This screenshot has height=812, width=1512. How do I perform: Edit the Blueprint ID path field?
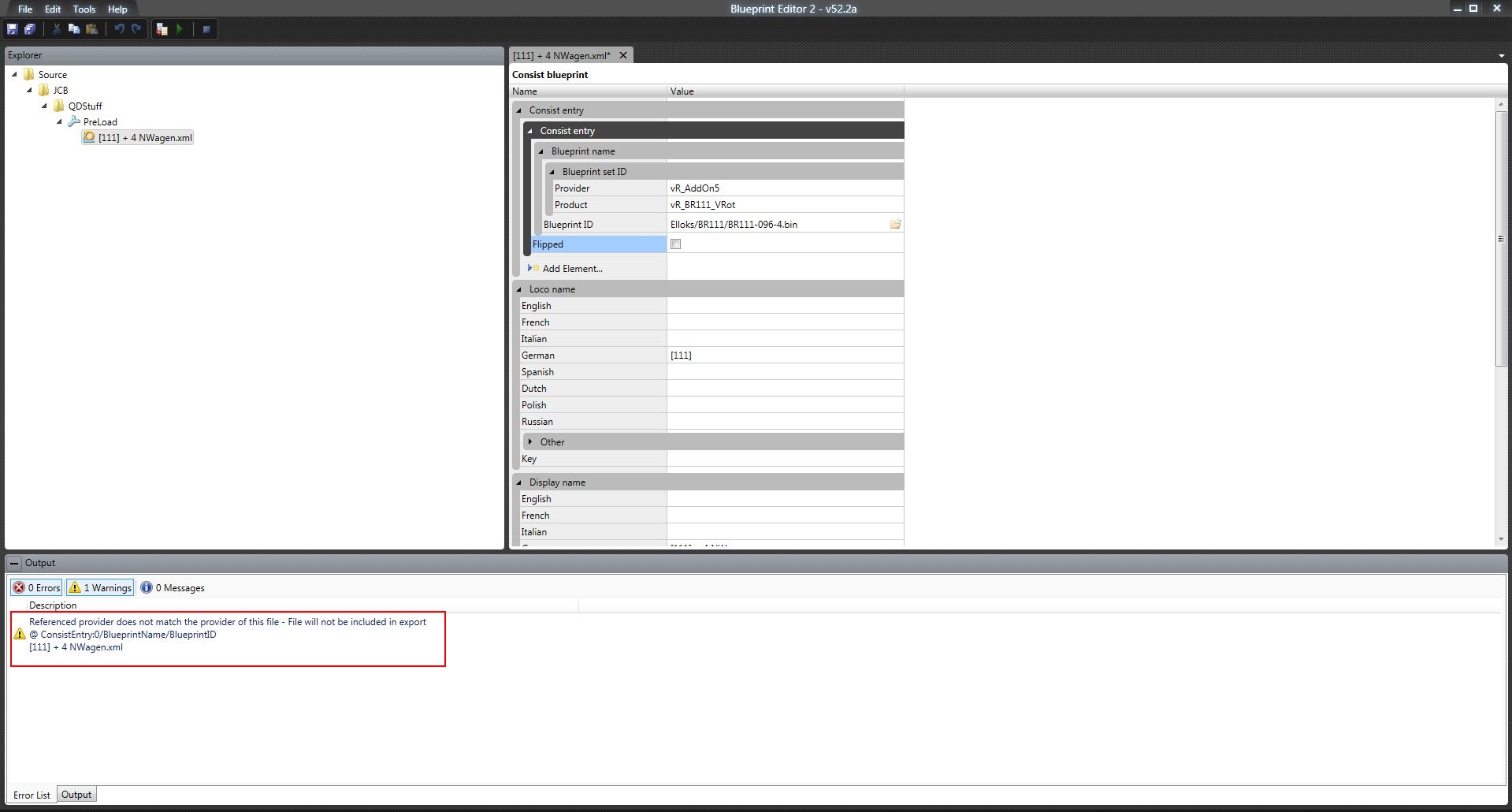(778, 225)
